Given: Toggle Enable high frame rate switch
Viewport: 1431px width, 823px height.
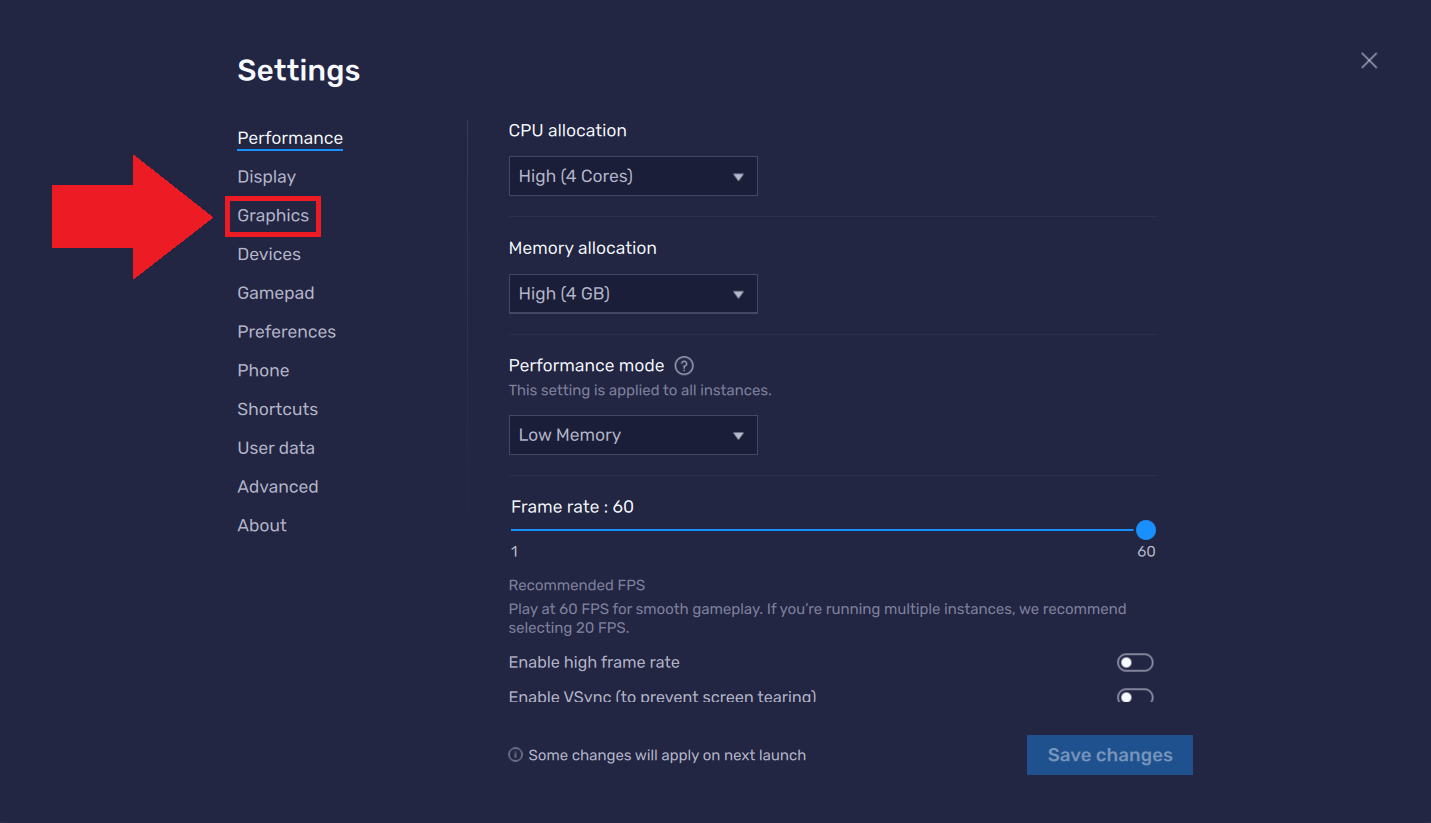Looking at the screenshot, I should pos(1135,662).
